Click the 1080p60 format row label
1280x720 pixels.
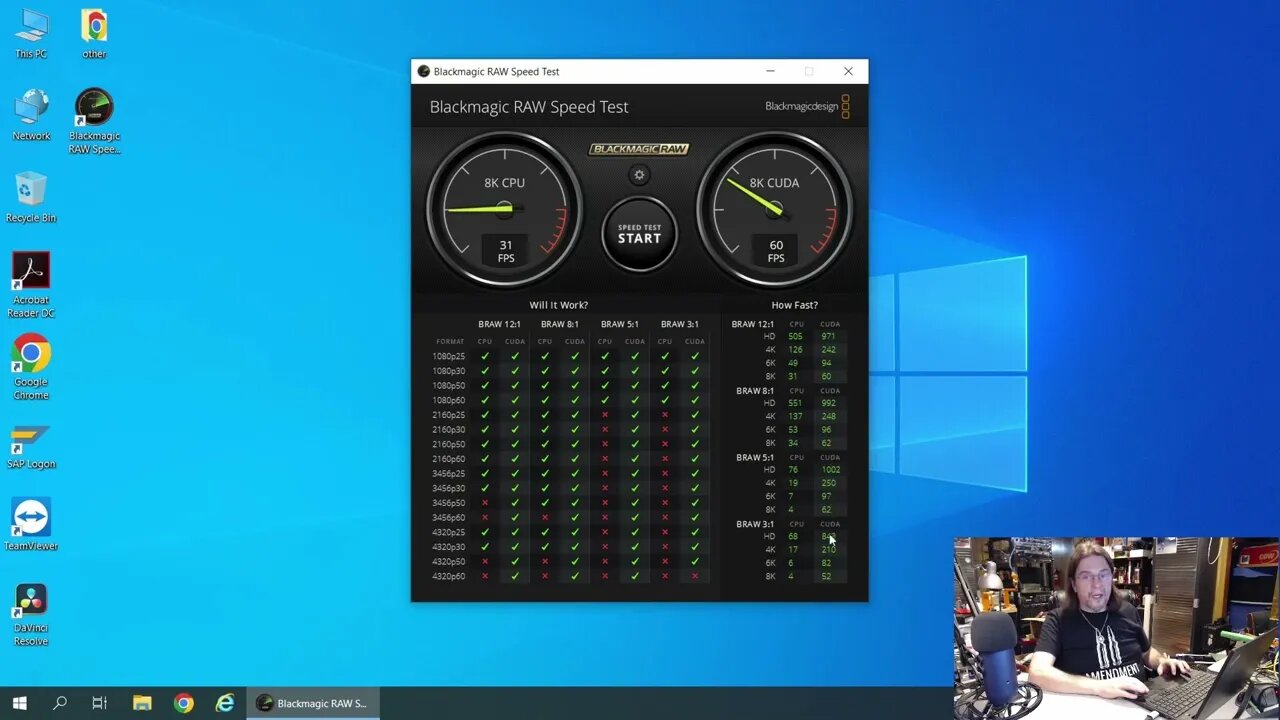point(449,400)
